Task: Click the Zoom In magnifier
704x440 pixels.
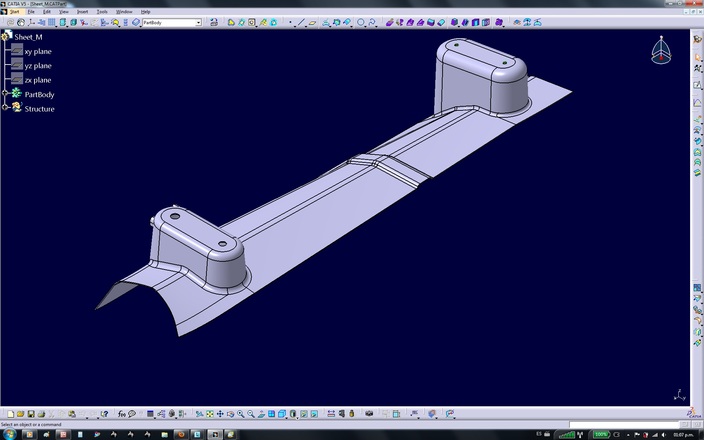Action: click(241, 414)
